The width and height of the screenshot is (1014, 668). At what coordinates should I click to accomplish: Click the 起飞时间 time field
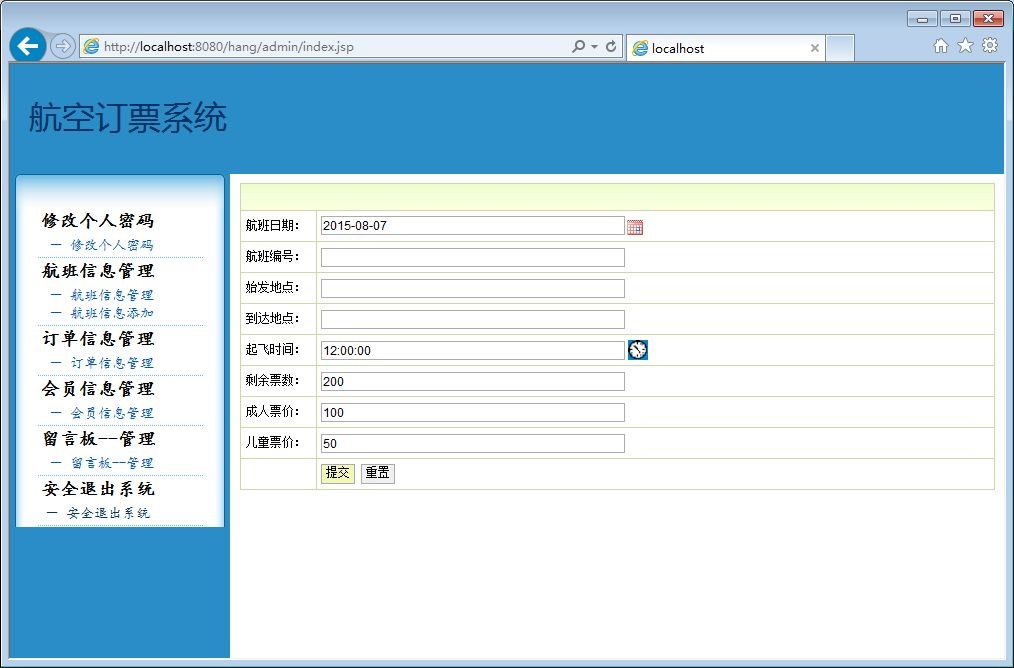click(x=473, y=350)
